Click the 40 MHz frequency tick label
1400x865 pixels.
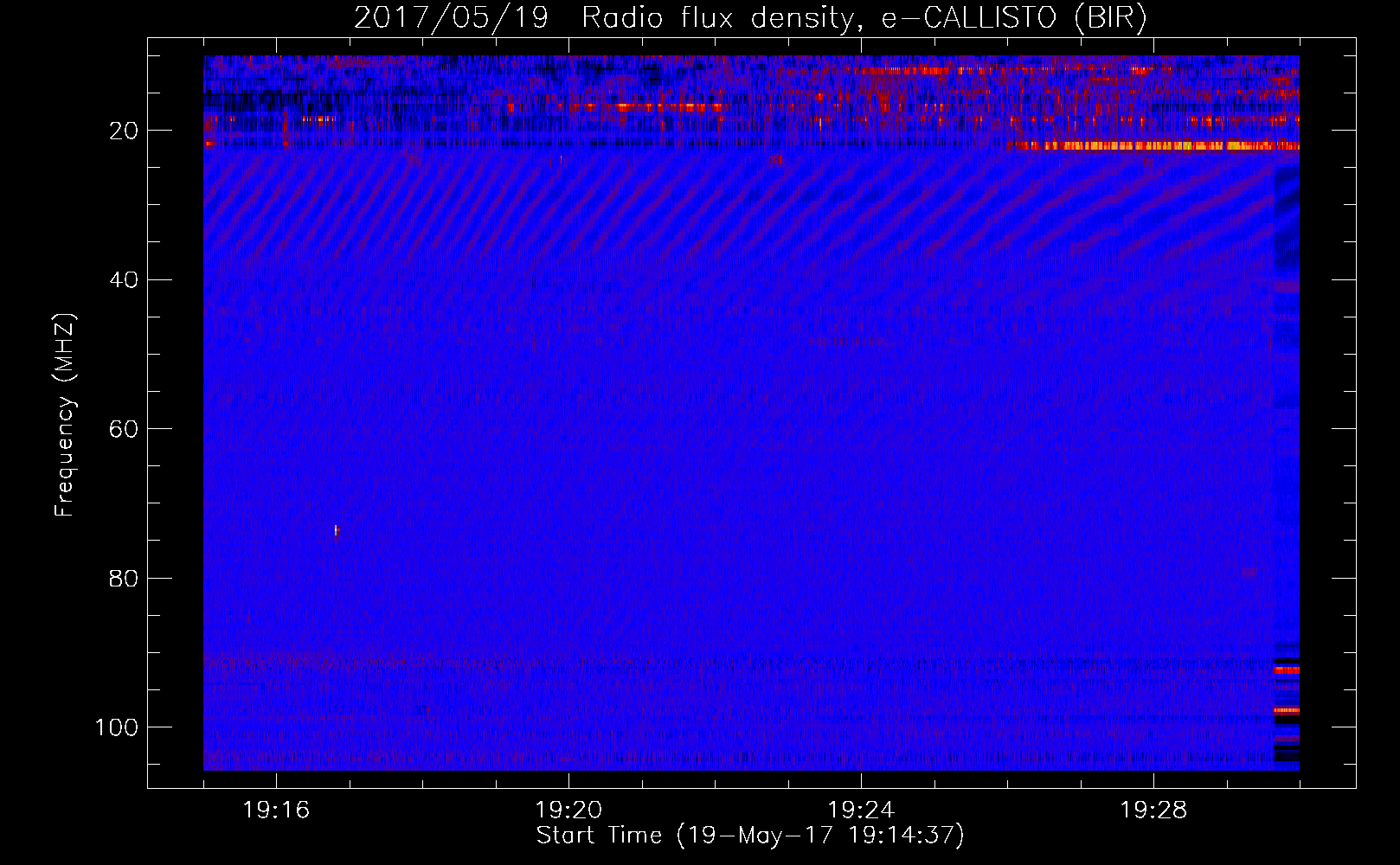[124, 280]
